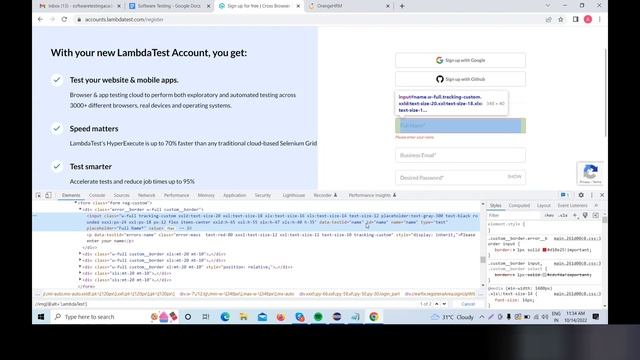
Task: Click Sign up with Github button
Action: point(460,79)
